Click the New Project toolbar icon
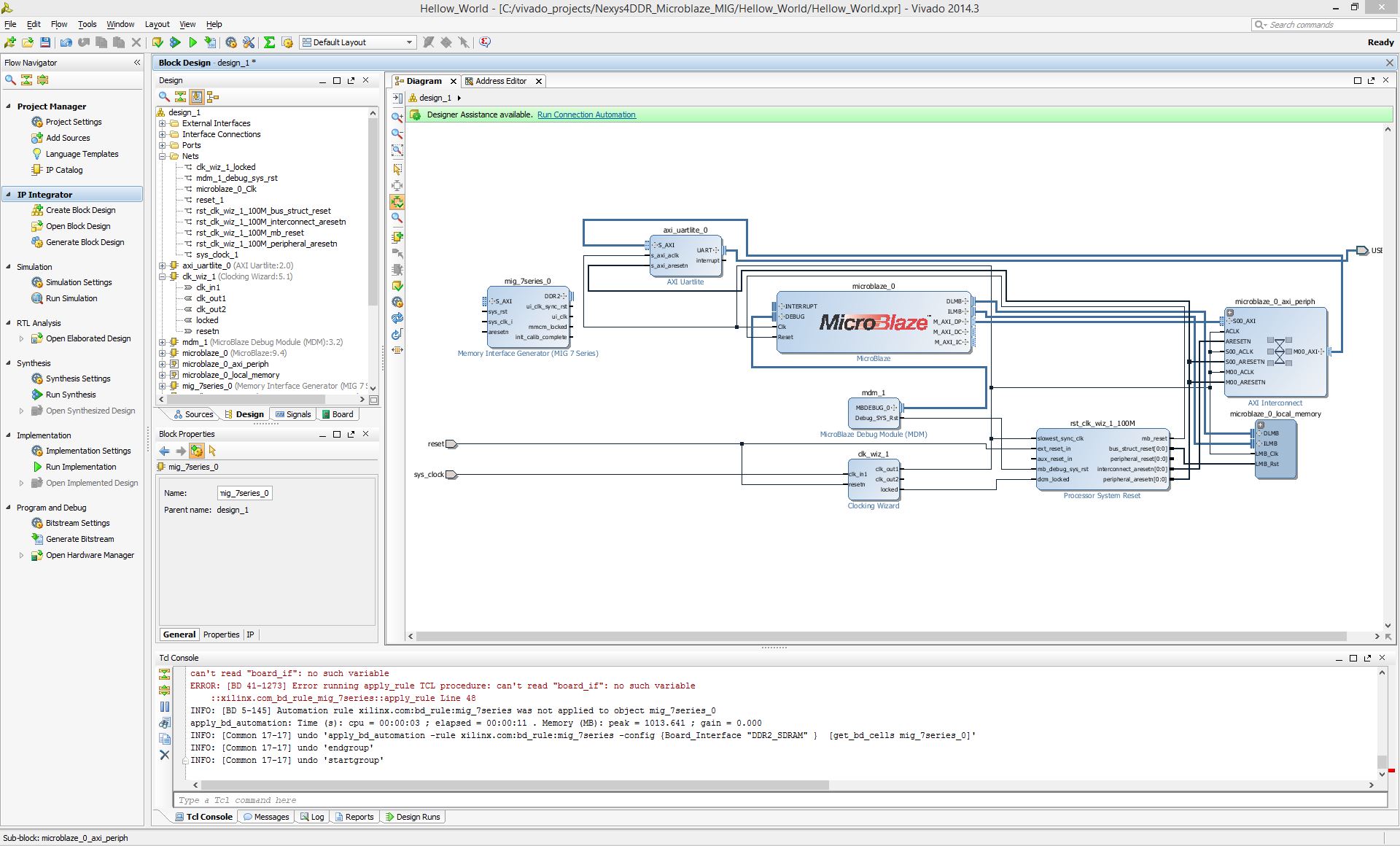This screenshot has height=846, width=1400. (x=10, y=42)
